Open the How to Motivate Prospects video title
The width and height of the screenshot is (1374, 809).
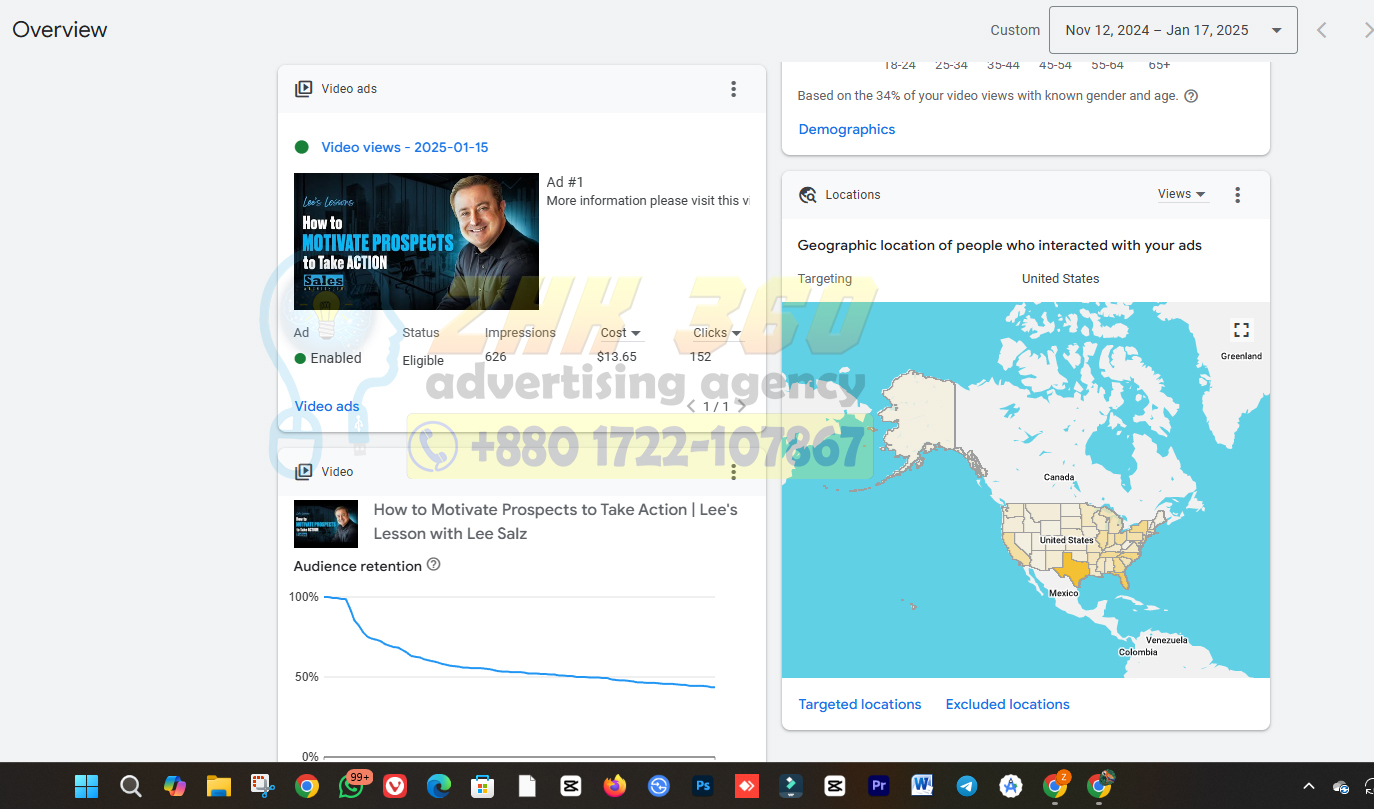[x=555, y=522]
